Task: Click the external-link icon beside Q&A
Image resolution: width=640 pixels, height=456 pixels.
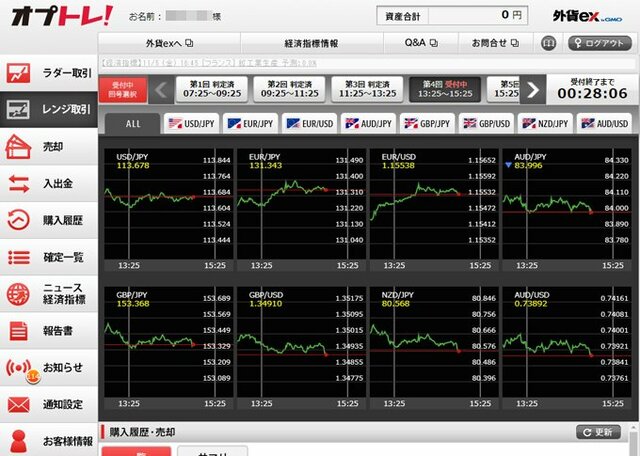Action: (x=434, y=43)
